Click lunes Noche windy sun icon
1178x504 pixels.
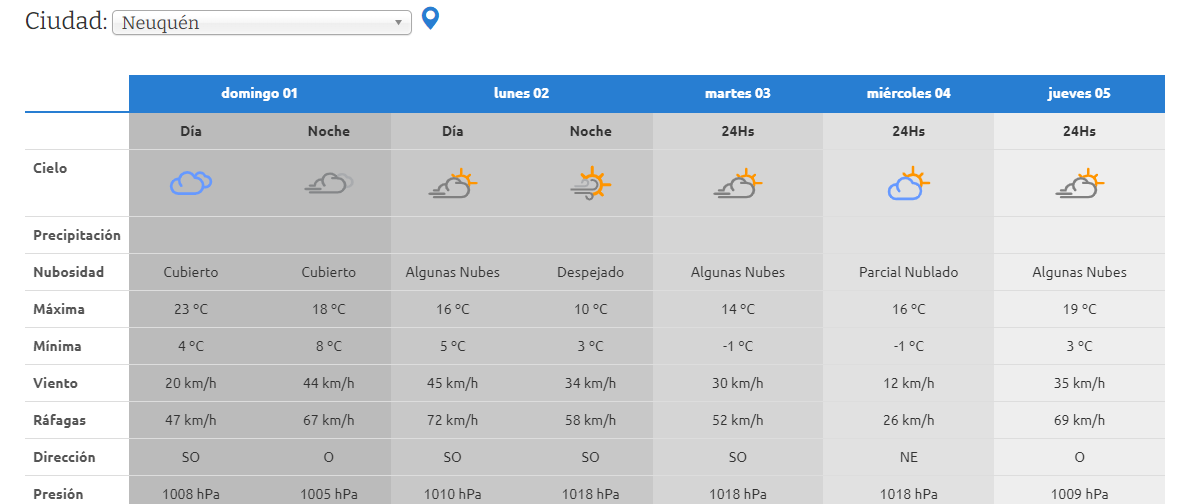coord(590,183)
